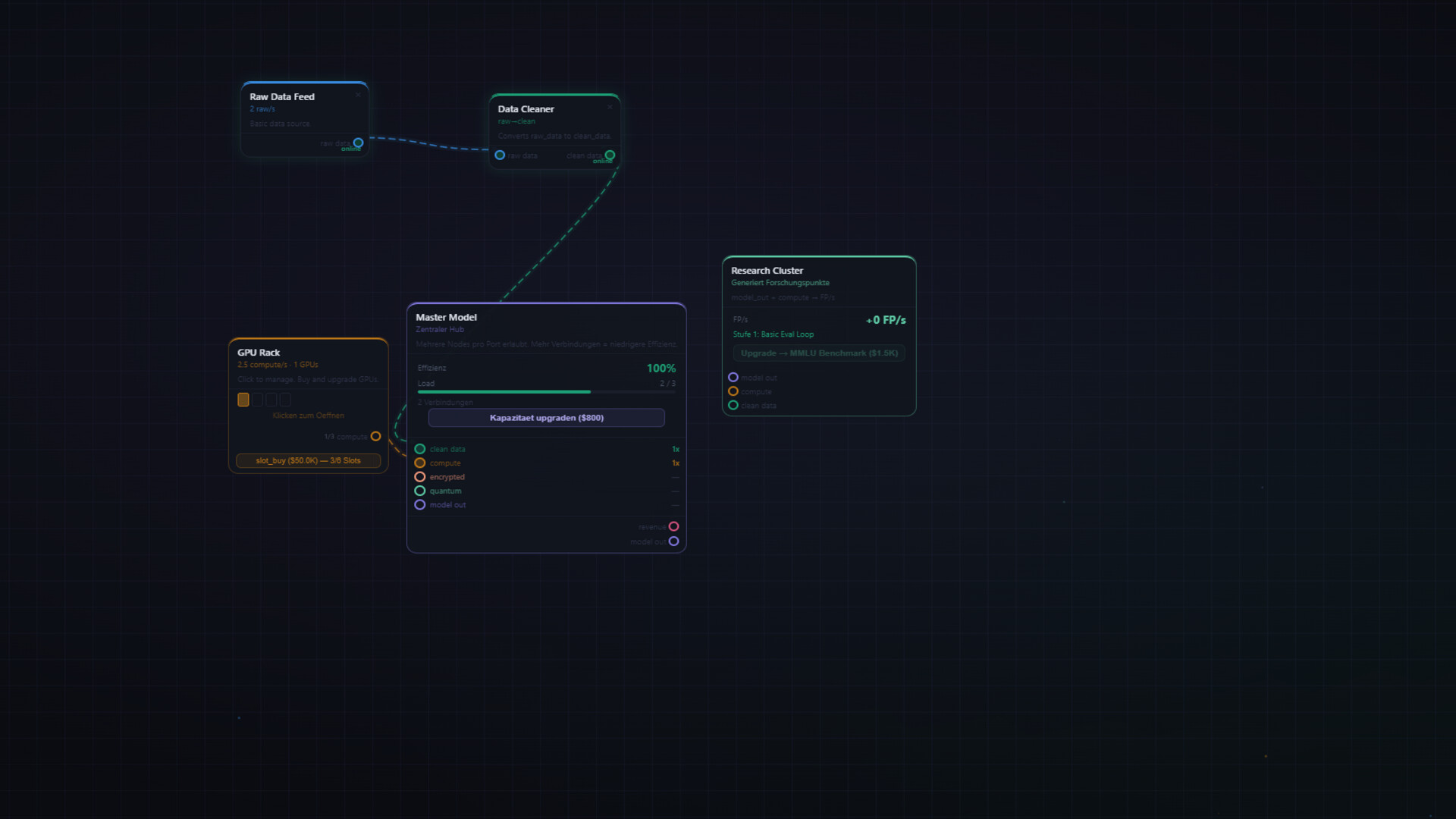This screenshot has width=1456, height=819.
Task: Click Master Model's quantum input port
Action: point(420,491)
